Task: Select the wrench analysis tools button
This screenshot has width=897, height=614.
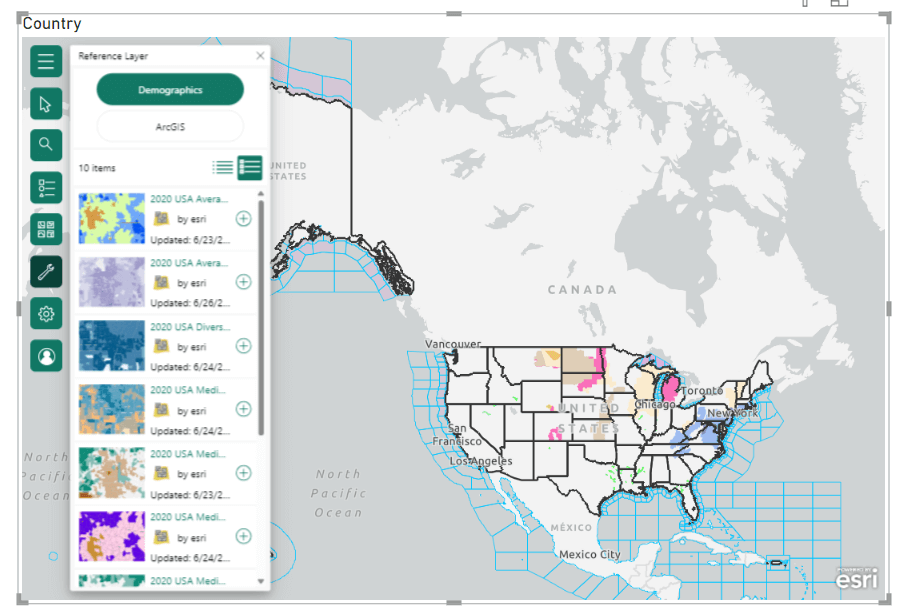Action: 46,271
